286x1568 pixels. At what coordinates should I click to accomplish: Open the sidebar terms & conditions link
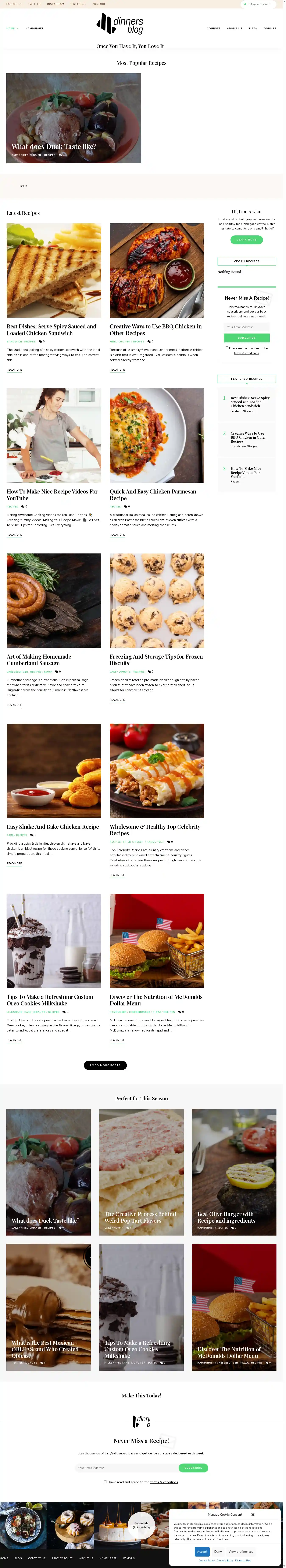point(246,353)
